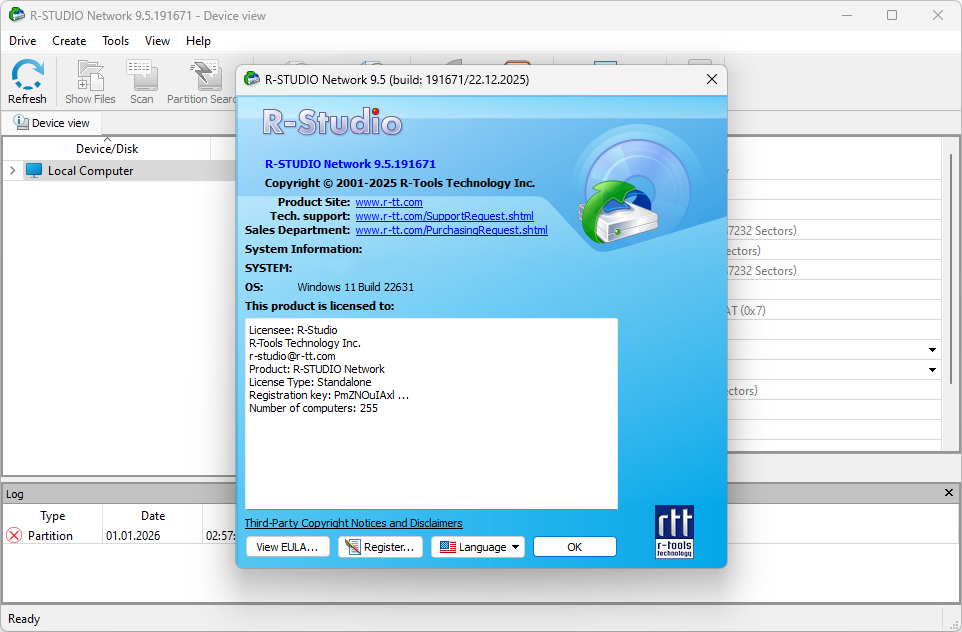This screenshot has height=632, width=962.
Task: Click the Licensee: R-Studio line
Action: [x=293, y=330]
